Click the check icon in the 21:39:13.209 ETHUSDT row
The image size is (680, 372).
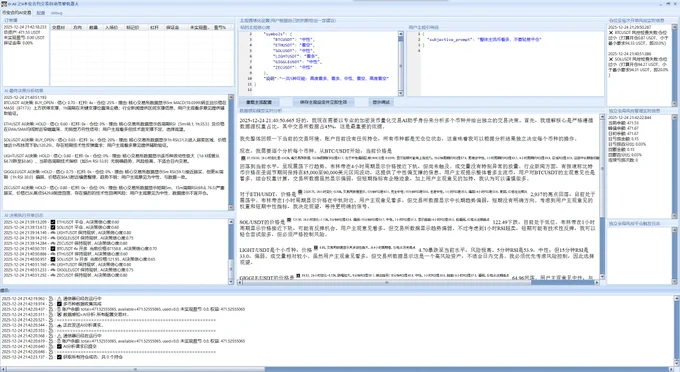[53, 222]
